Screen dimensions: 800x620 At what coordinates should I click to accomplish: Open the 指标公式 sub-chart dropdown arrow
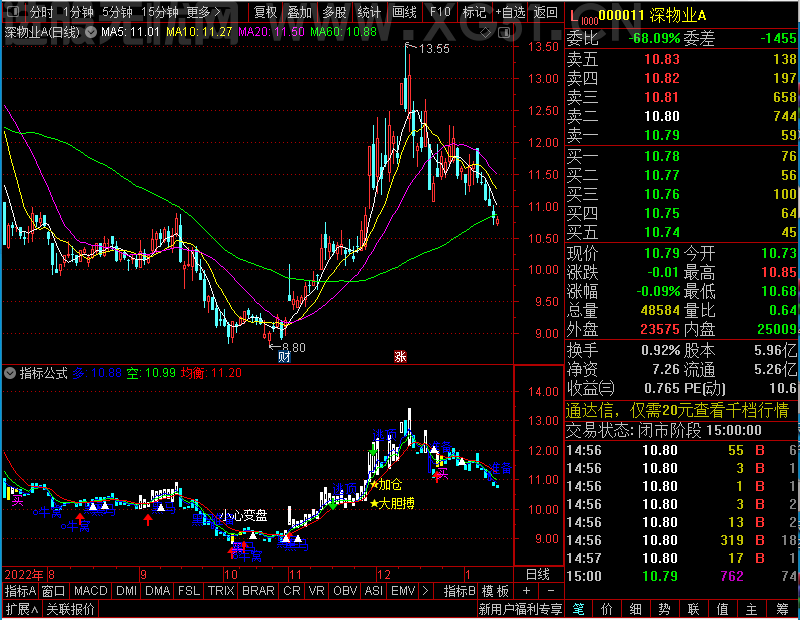coord(10,373)
